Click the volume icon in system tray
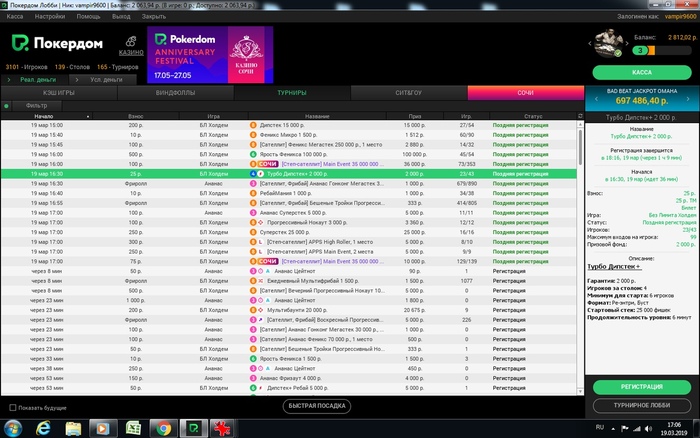Viewport: 700px width, 438px height. click(x=649, y=429)
